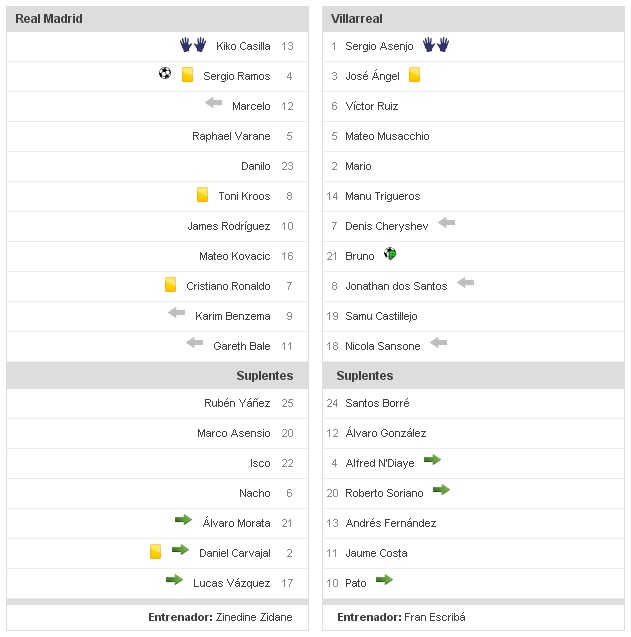631x637 pixels.
Task: Click green substitution arrow beside Álvaro Morata
Action: click(x=183, y=520)
